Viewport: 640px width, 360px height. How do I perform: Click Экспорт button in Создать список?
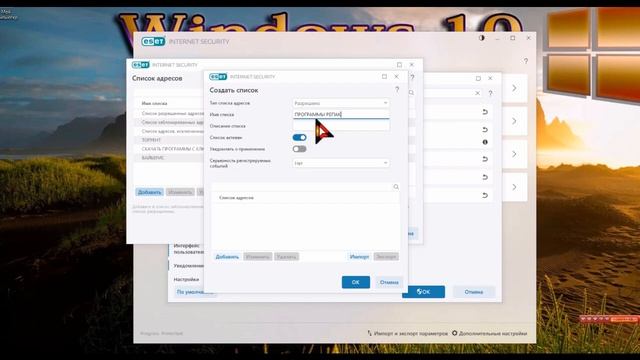pyautogui.click(x=386, y=257)
